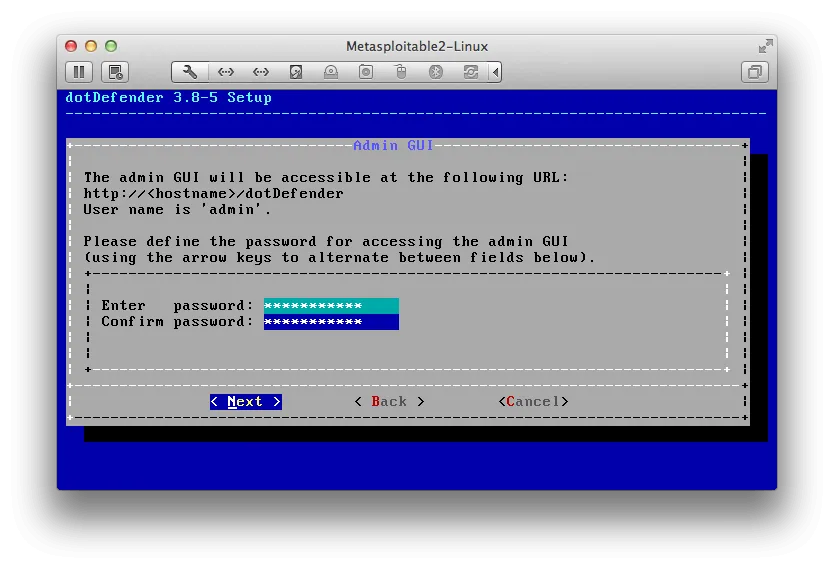The image size is (834, 569).
Task: Click the sharing sync icon in toolbar
Action: click(x=470, y=72)
